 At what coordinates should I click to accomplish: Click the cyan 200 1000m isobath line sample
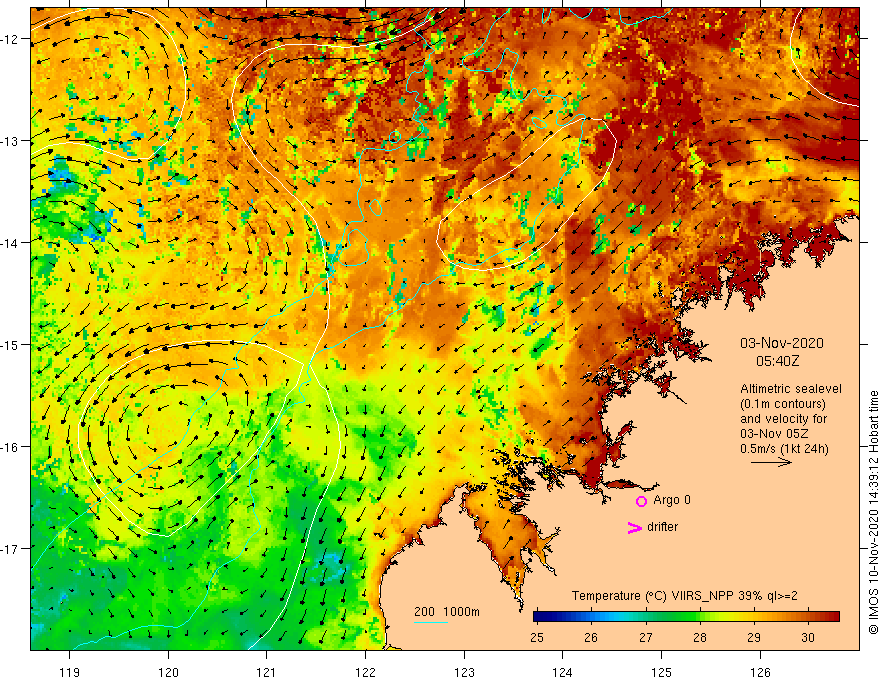[430, 623]
